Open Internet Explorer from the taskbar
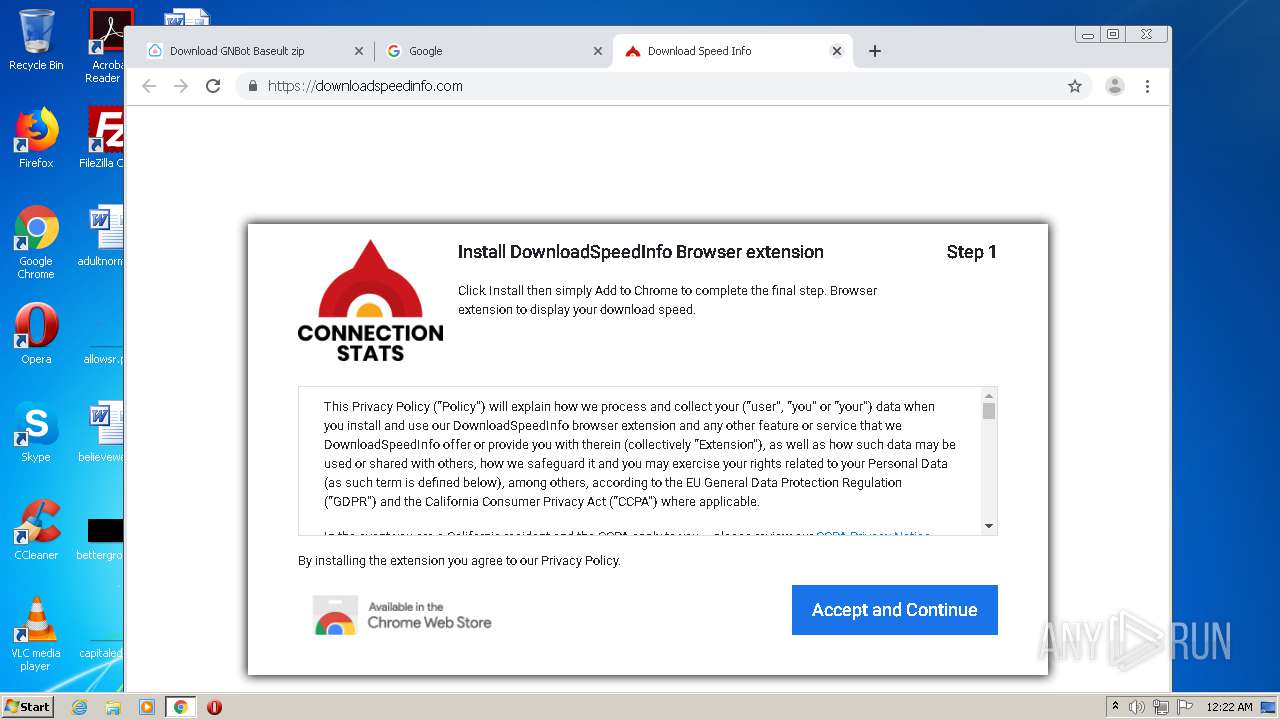 tap(79, 707)
